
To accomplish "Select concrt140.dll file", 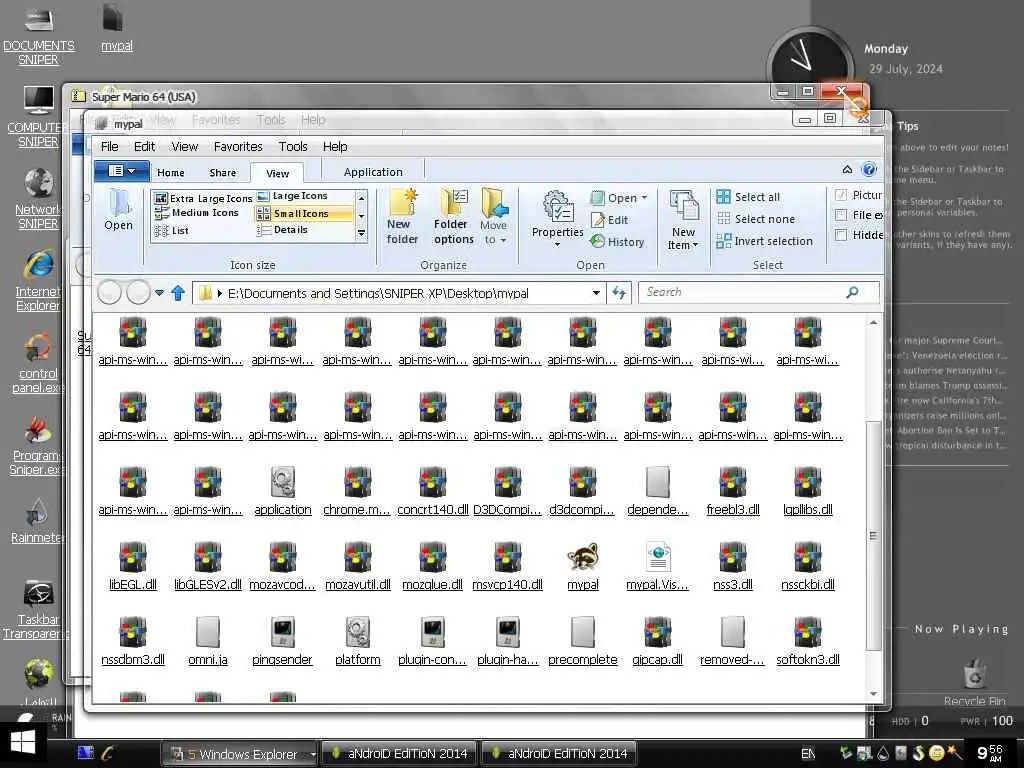I will click(432, 490).
